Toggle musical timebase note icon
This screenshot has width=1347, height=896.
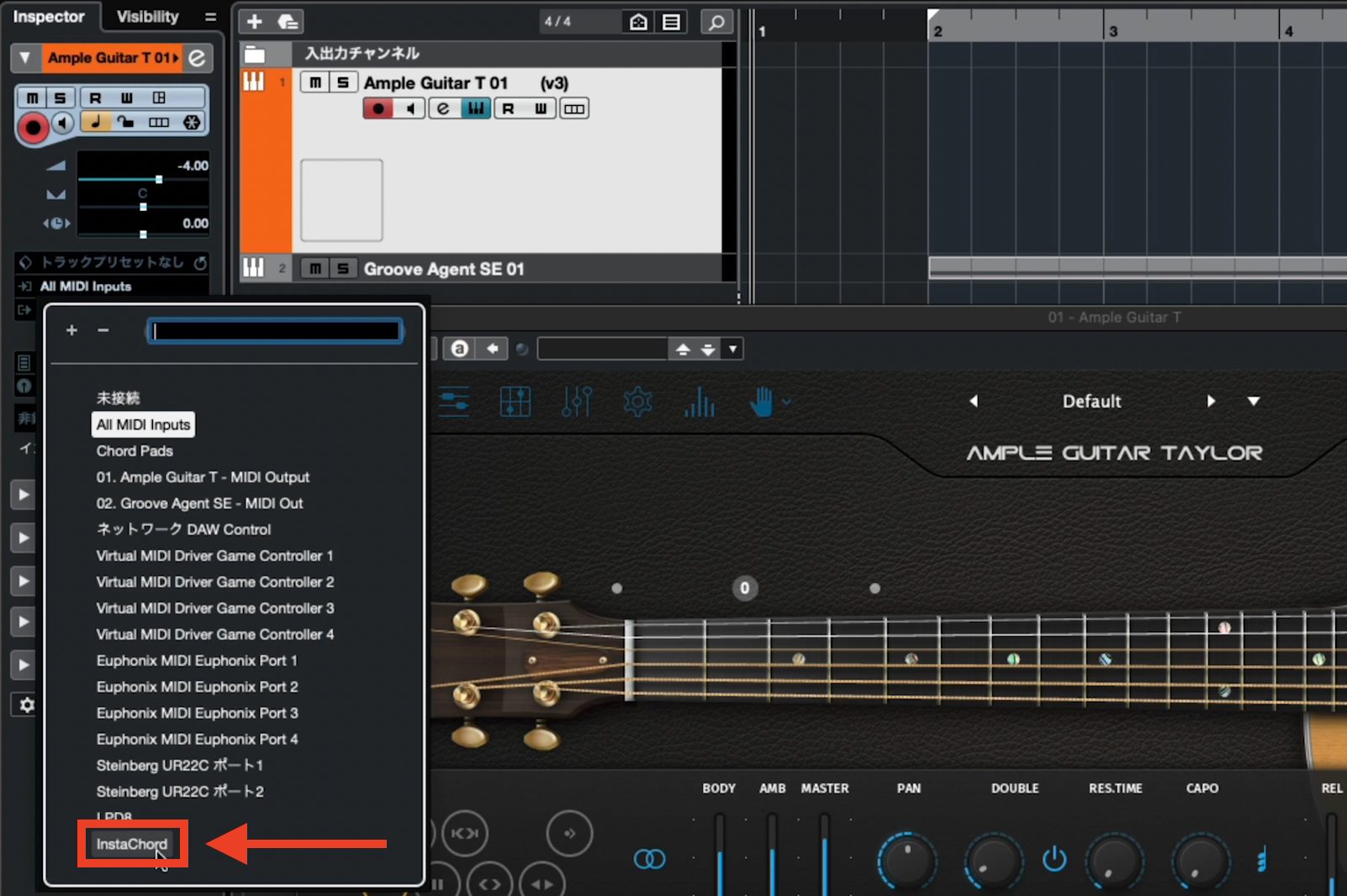[96, 123]
